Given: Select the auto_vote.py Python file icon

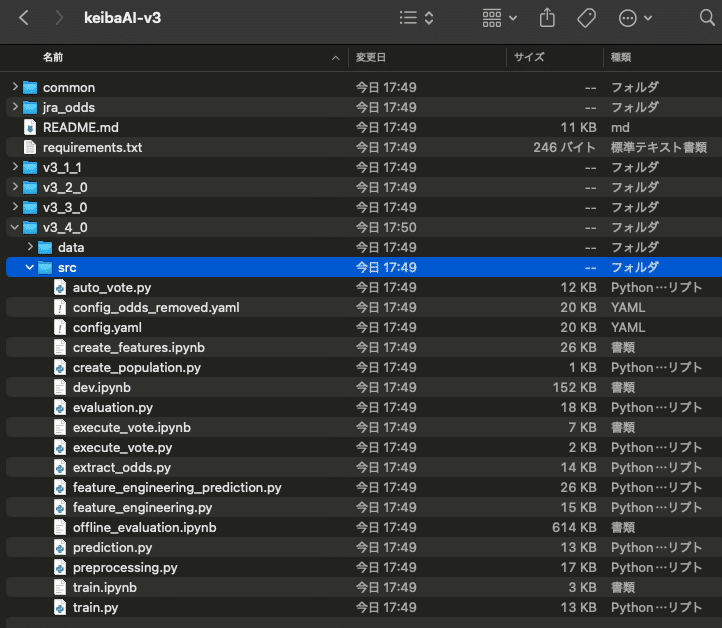Looking at the screenshot, I should 60,288.
